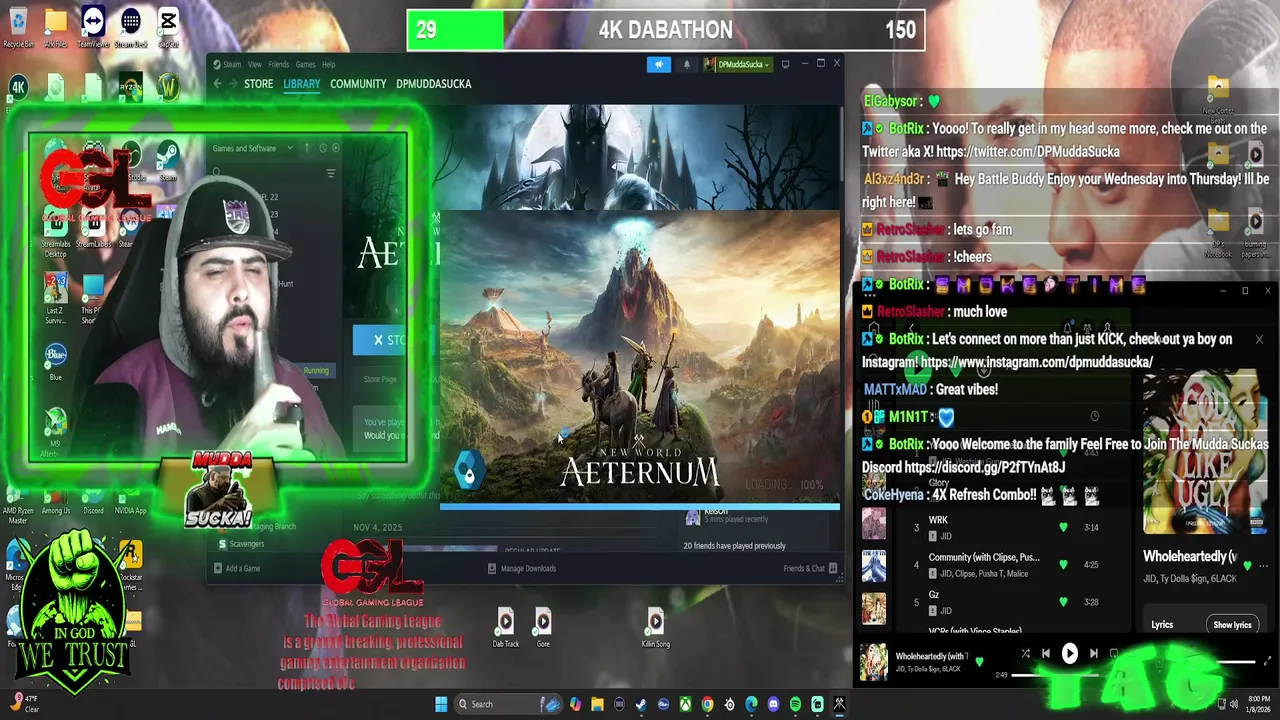Expand the DPMuddaSucka account dropdown
The image size is (1280, 720).
[x=737, y=64]
